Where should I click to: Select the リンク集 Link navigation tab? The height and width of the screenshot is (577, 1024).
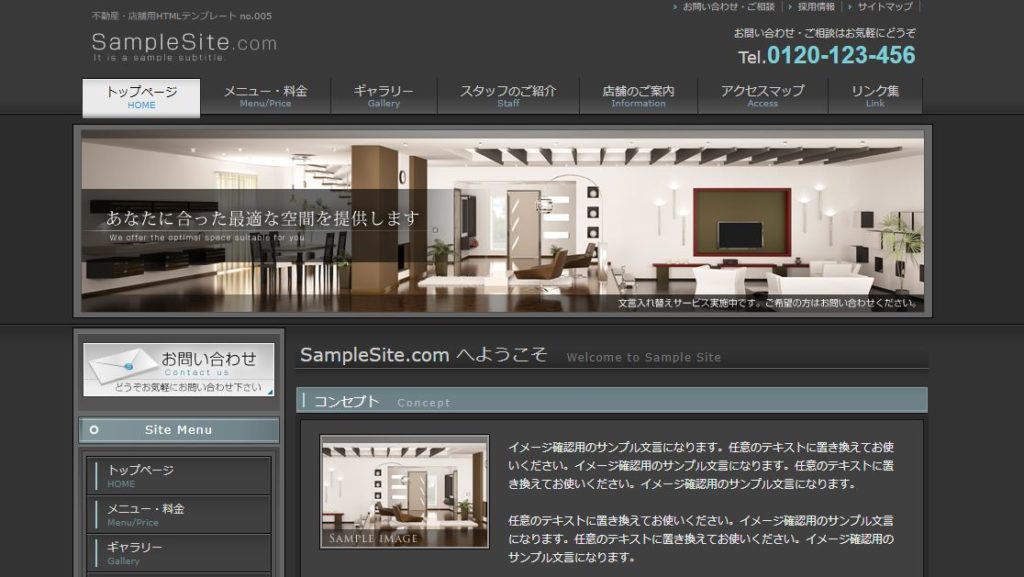(x=875, y=97)
